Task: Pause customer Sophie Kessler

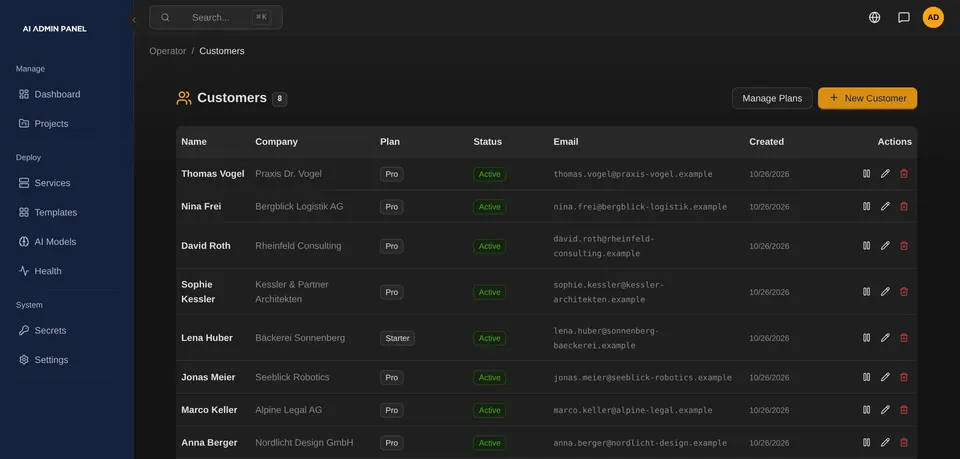Action: click(x=866, y=292)
